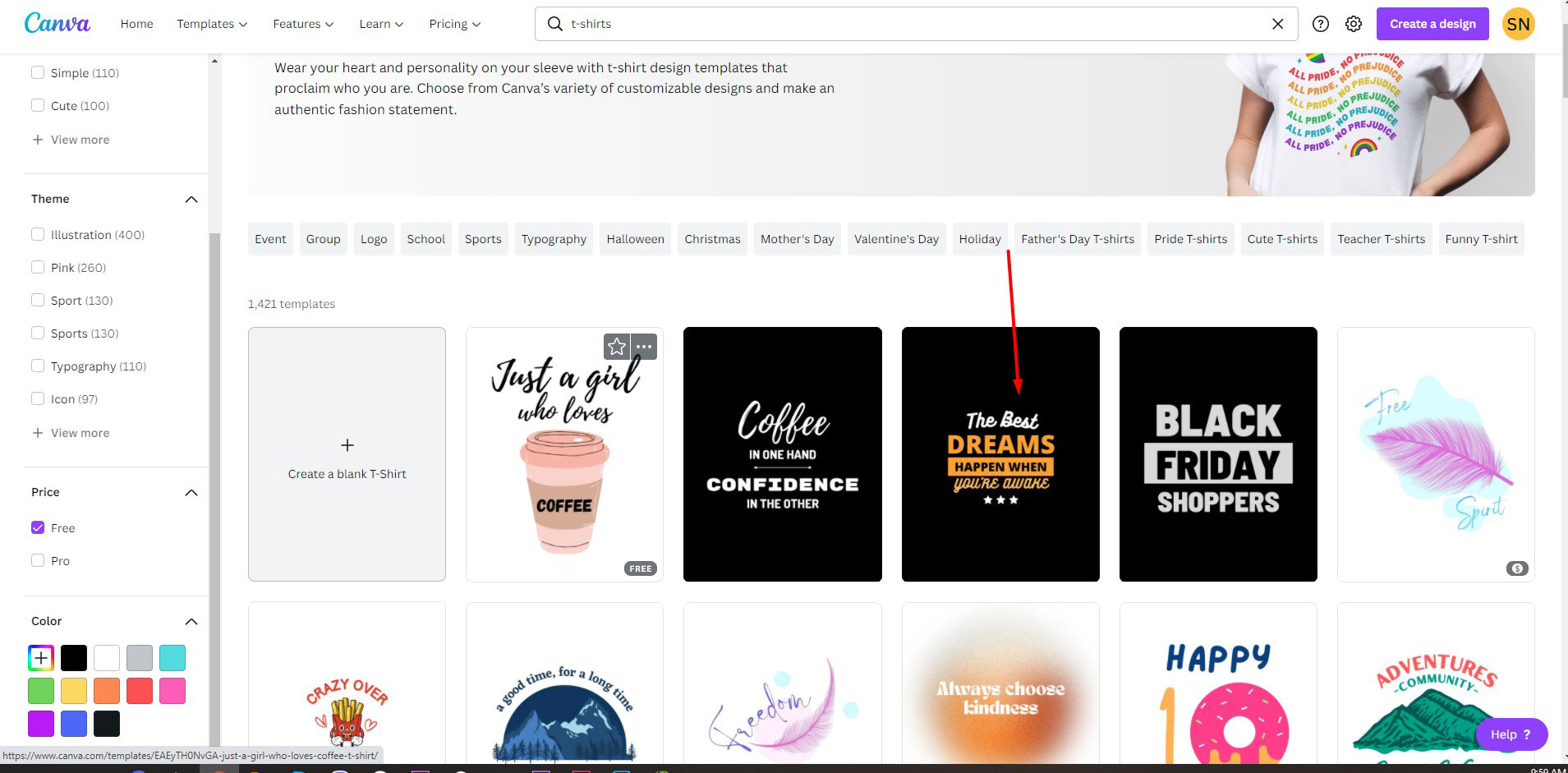This screenshot has height=773, width=1568.
Task: Open more options on coffee girl template
Action: click(x=644, y=347)
